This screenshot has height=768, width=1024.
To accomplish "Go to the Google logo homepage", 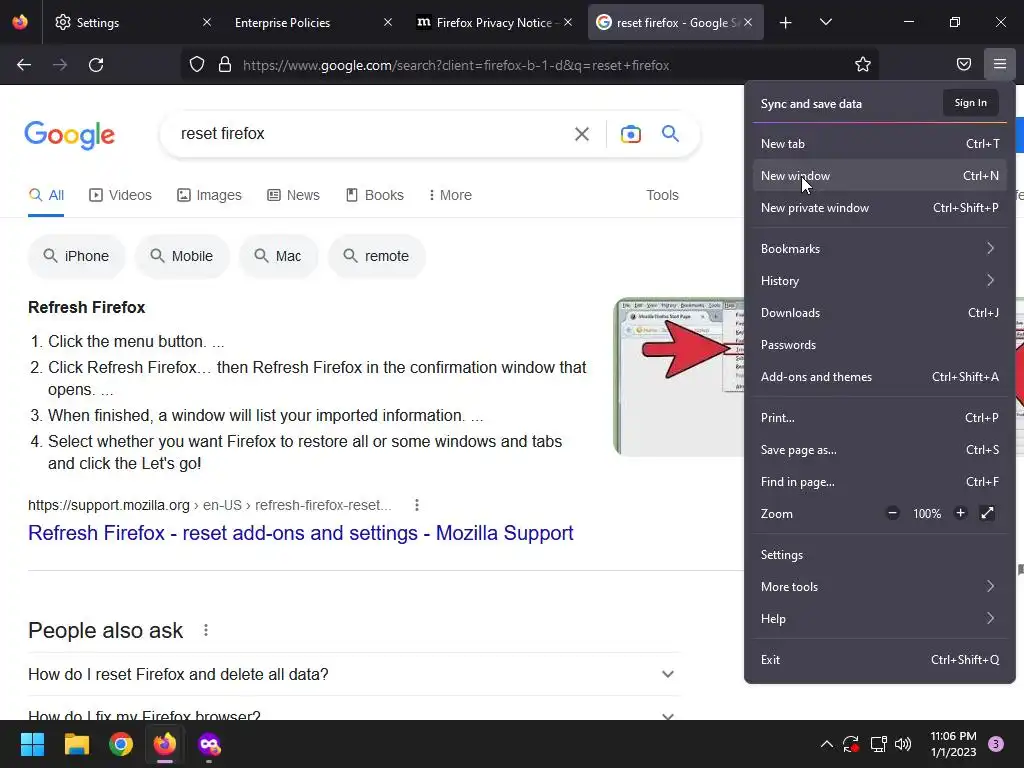I will 70,135.
